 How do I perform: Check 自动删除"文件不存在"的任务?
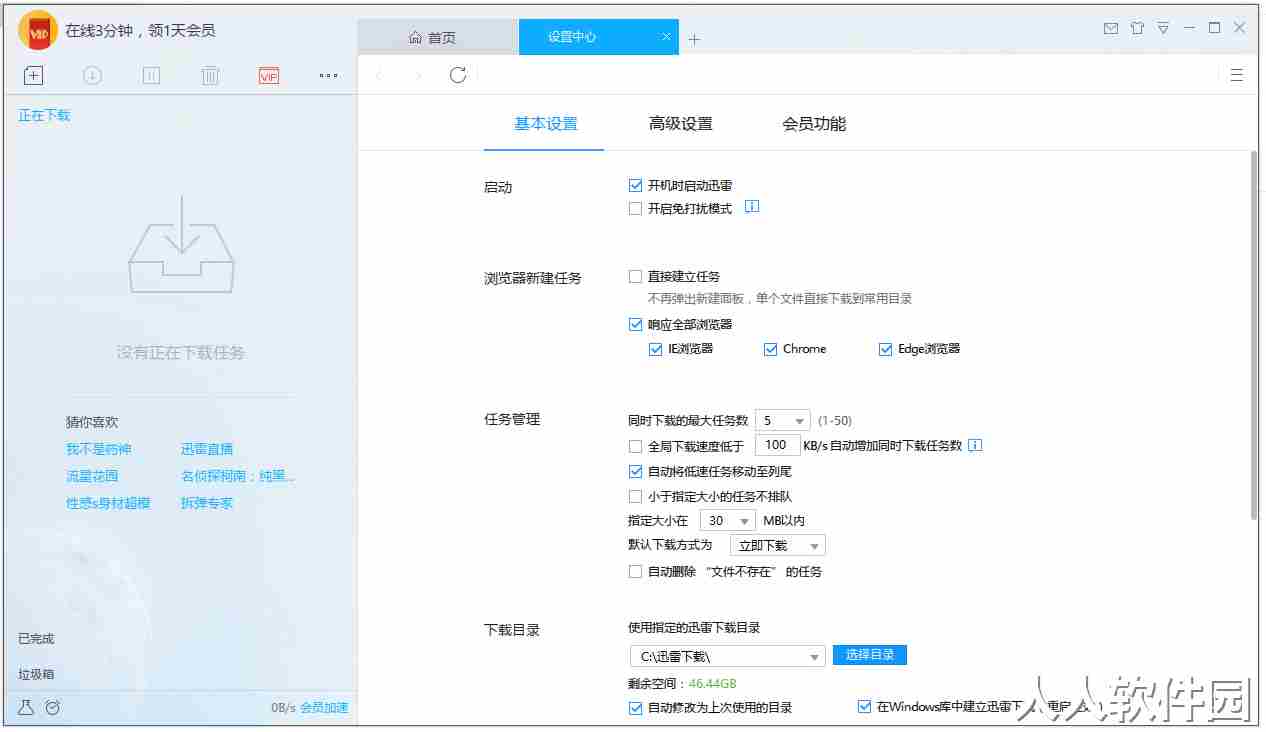[635, 571]
